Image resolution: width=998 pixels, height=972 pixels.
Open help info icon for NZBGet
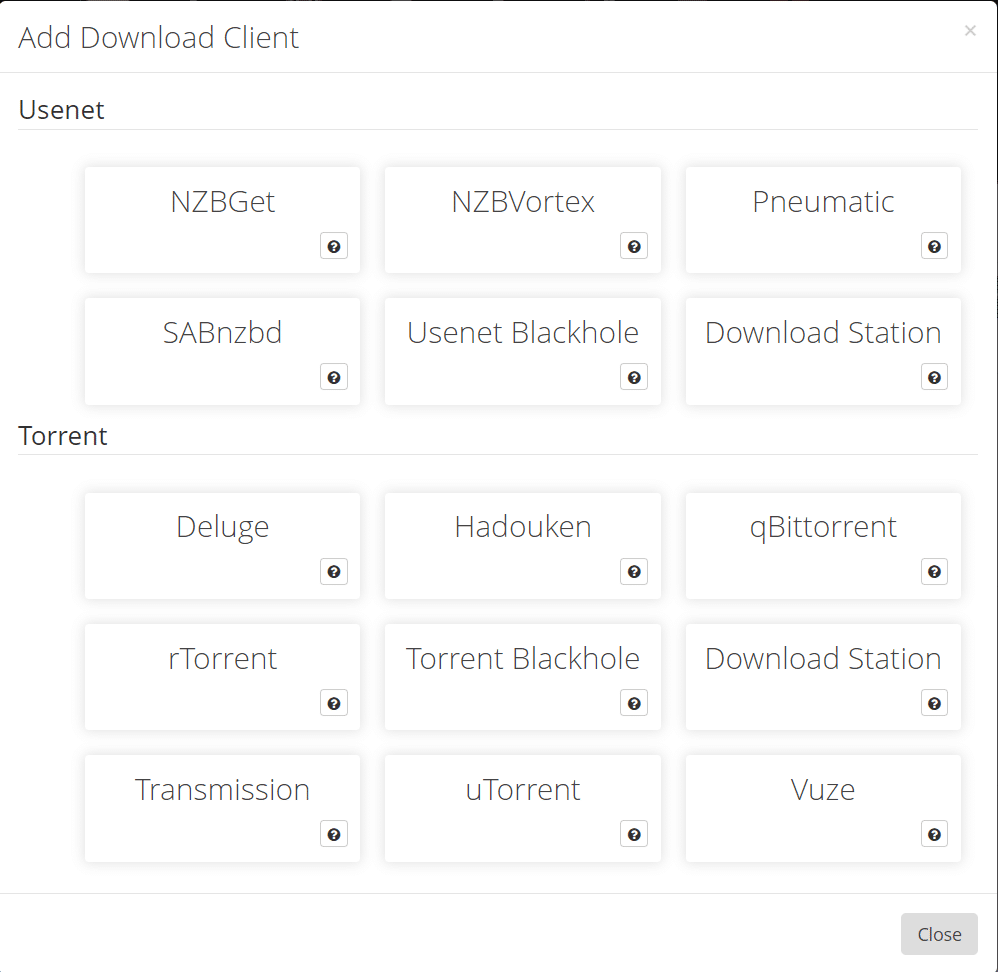pos(334,246)
